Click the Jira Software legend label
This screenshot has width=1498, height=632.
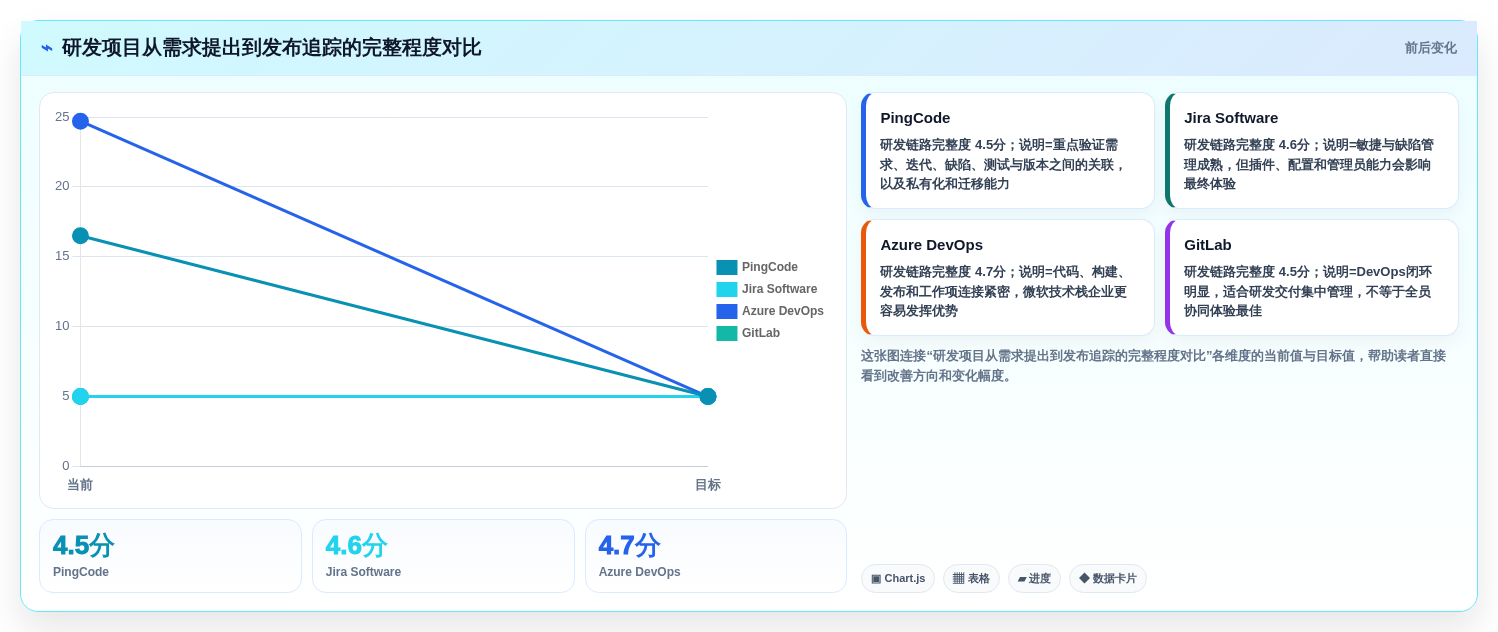779,289
